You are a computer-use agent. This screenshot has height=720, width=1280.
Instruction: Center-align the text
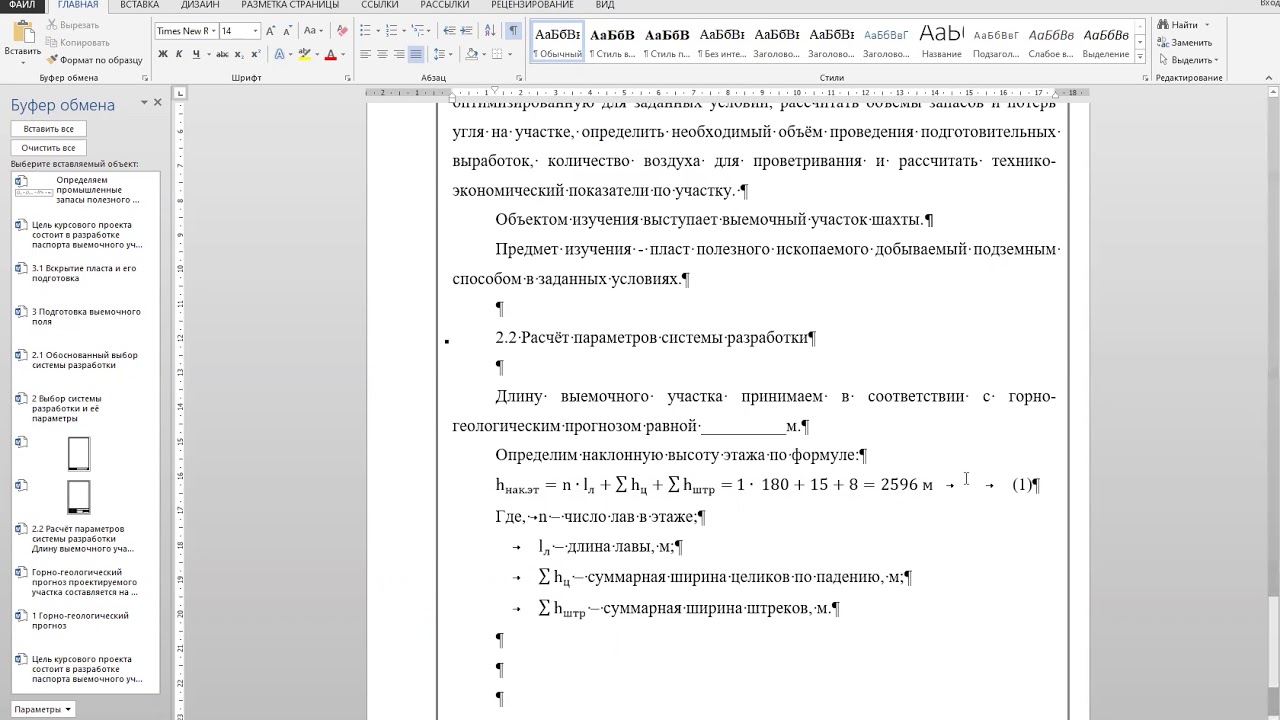pyautogui.click(x=382, y=54)
